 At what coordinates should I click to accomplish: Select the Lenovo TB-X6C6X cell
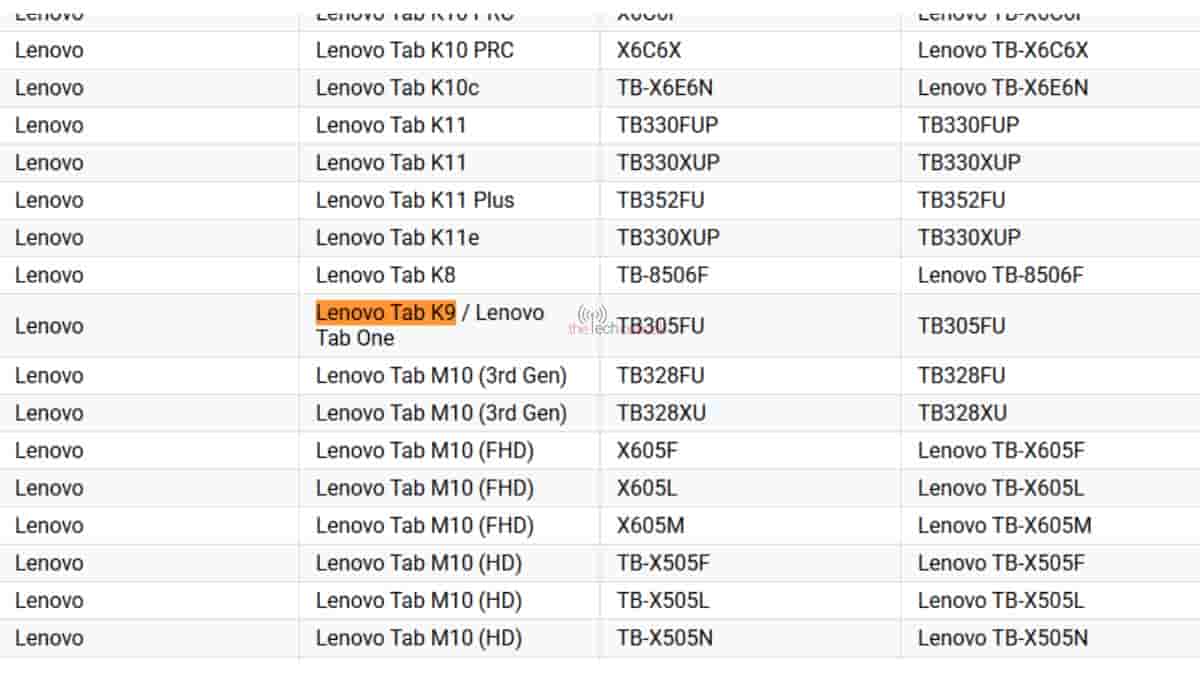(1003, 50)
